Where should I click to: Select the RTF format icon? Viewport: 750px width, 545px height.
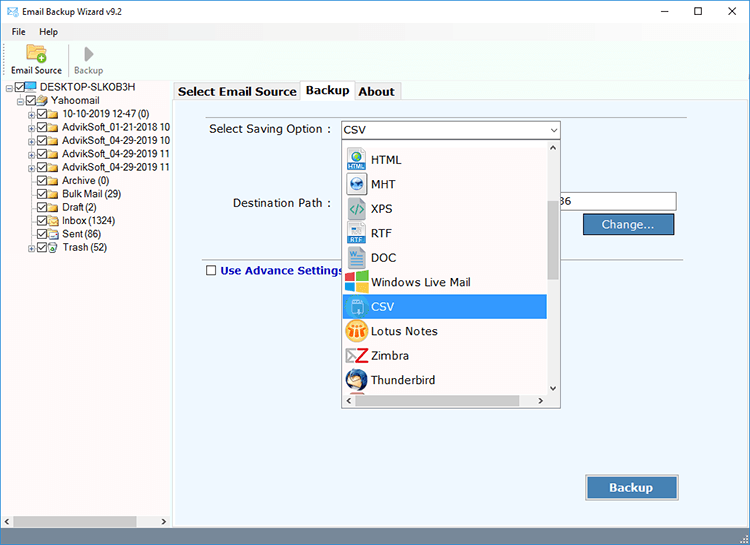tap(356, 233)
